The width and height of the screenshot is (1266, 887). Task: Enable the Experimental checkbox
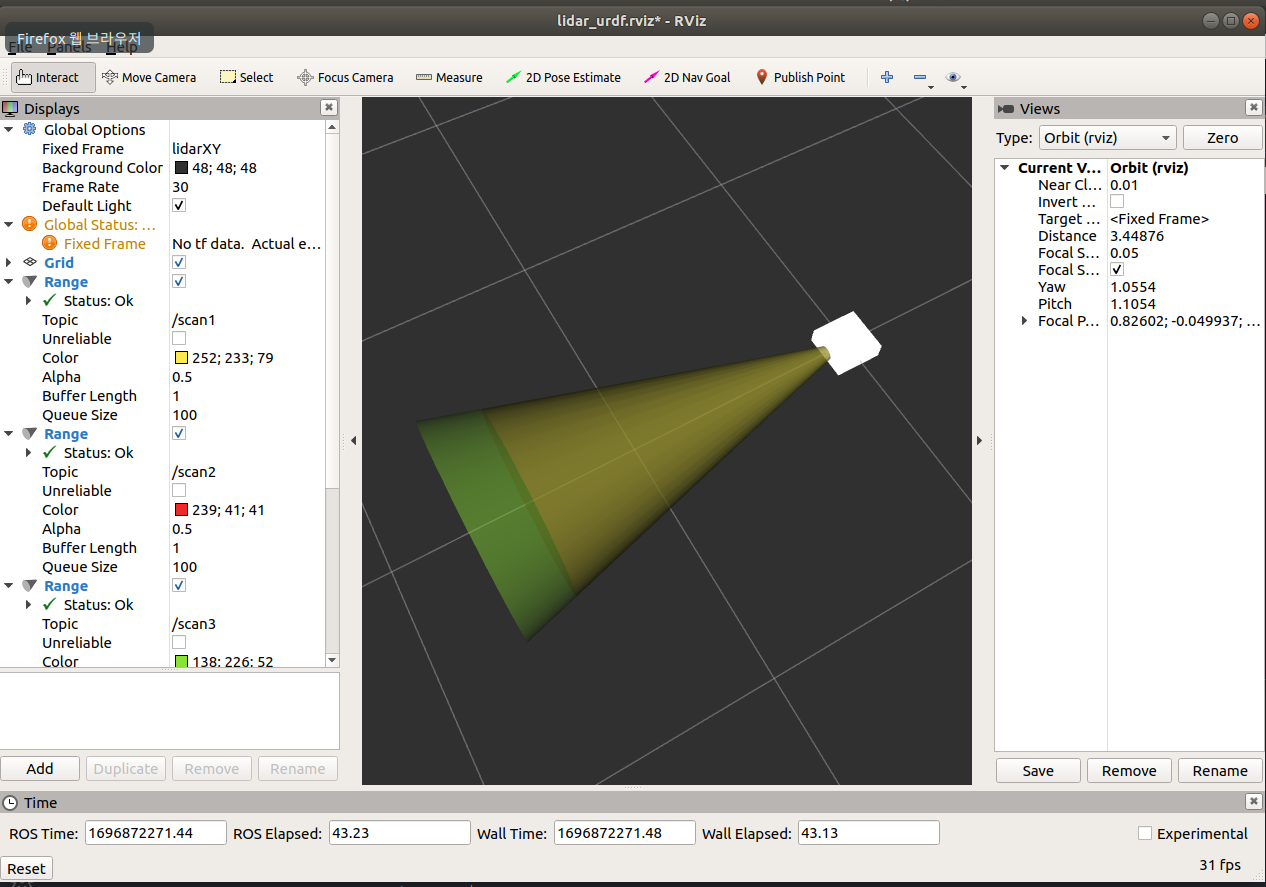pyautogui.click(x=1145, y=833)
